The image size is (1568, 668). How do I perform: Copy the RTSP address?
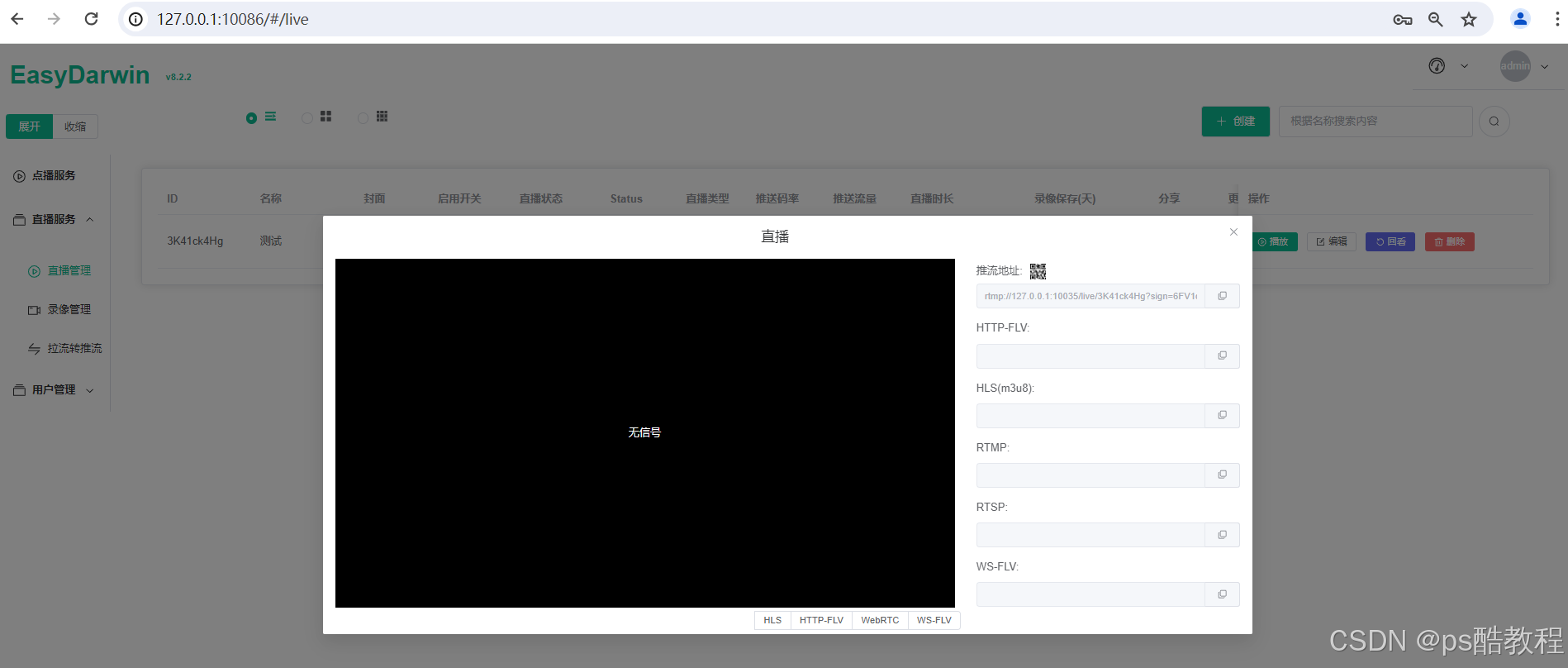tap(1222, 535)
